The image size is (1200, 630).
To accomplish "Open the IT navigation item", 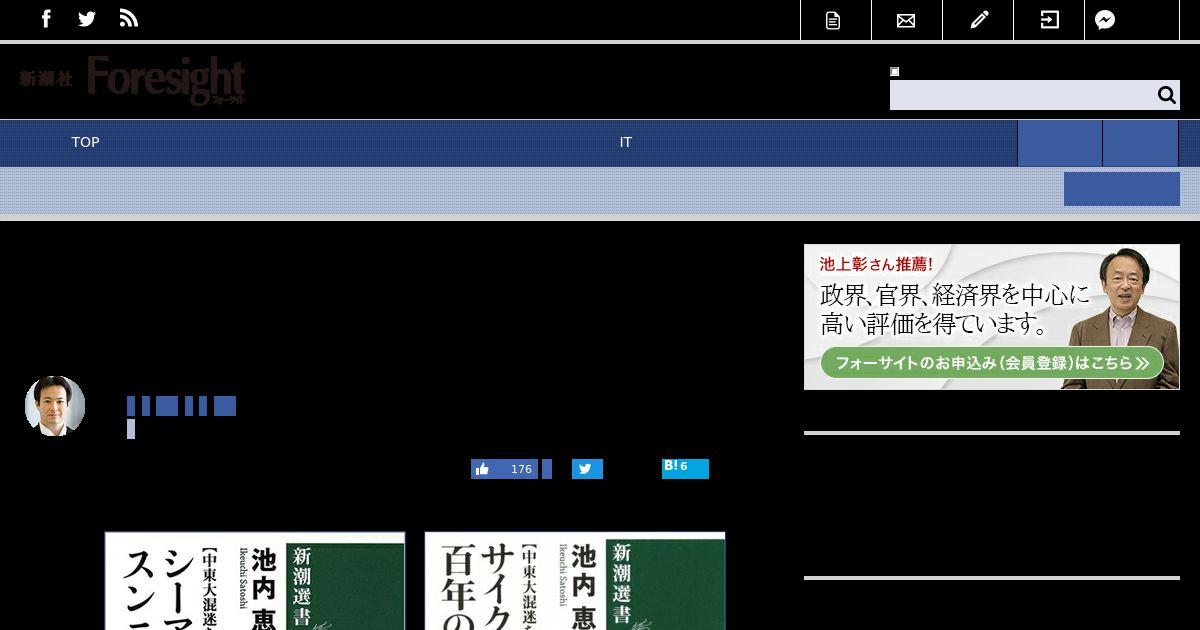I will [x=626, y=142].
